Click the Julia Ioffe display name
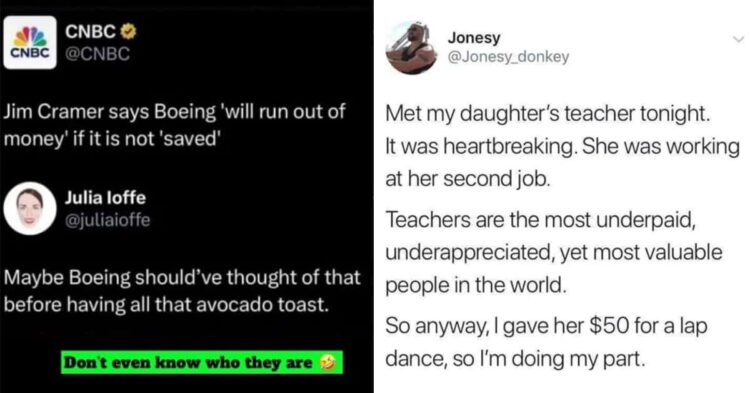Screen dimensions: 750x393 pos(105,197)
